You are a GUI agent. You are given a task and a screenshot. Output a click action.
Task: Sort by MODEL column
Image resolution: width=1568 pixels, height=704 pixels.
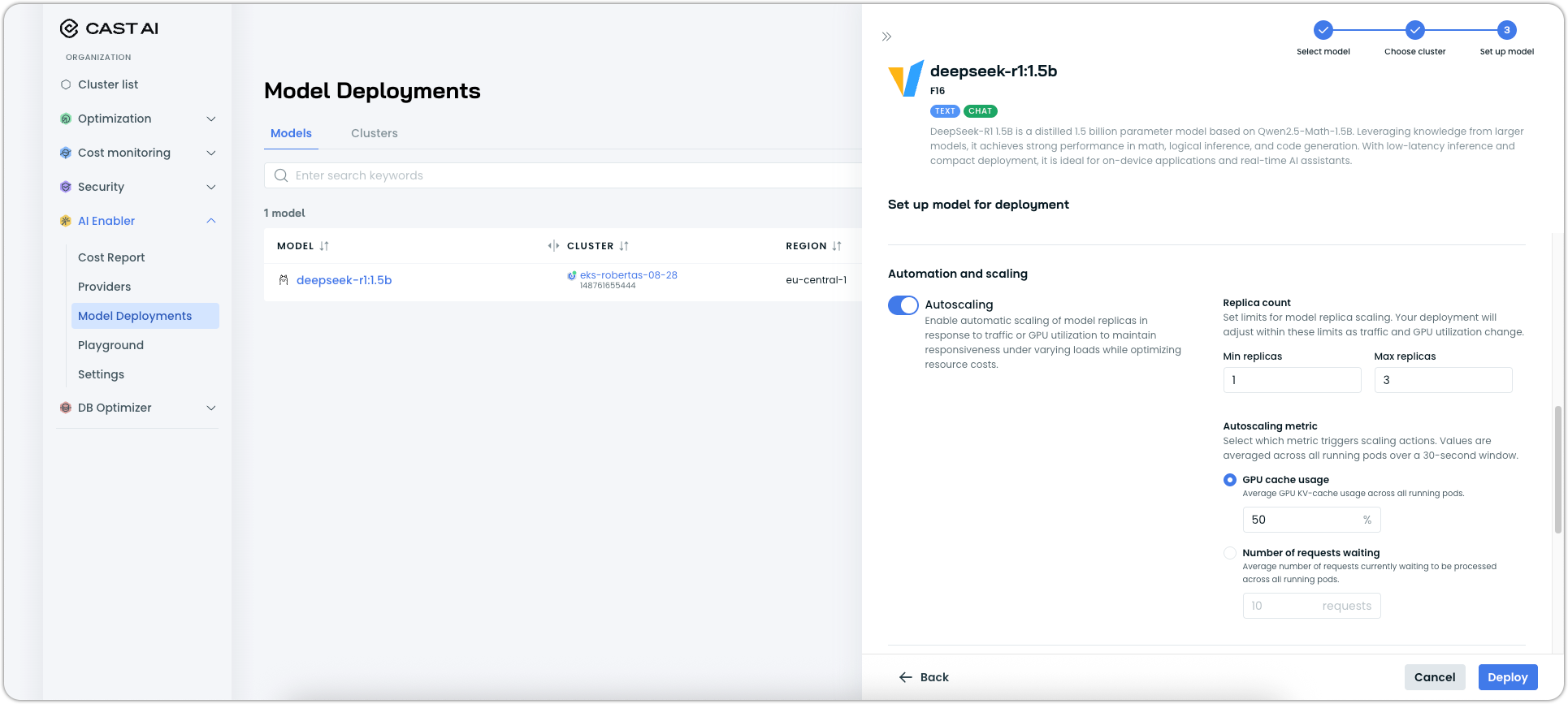(324, 246)
